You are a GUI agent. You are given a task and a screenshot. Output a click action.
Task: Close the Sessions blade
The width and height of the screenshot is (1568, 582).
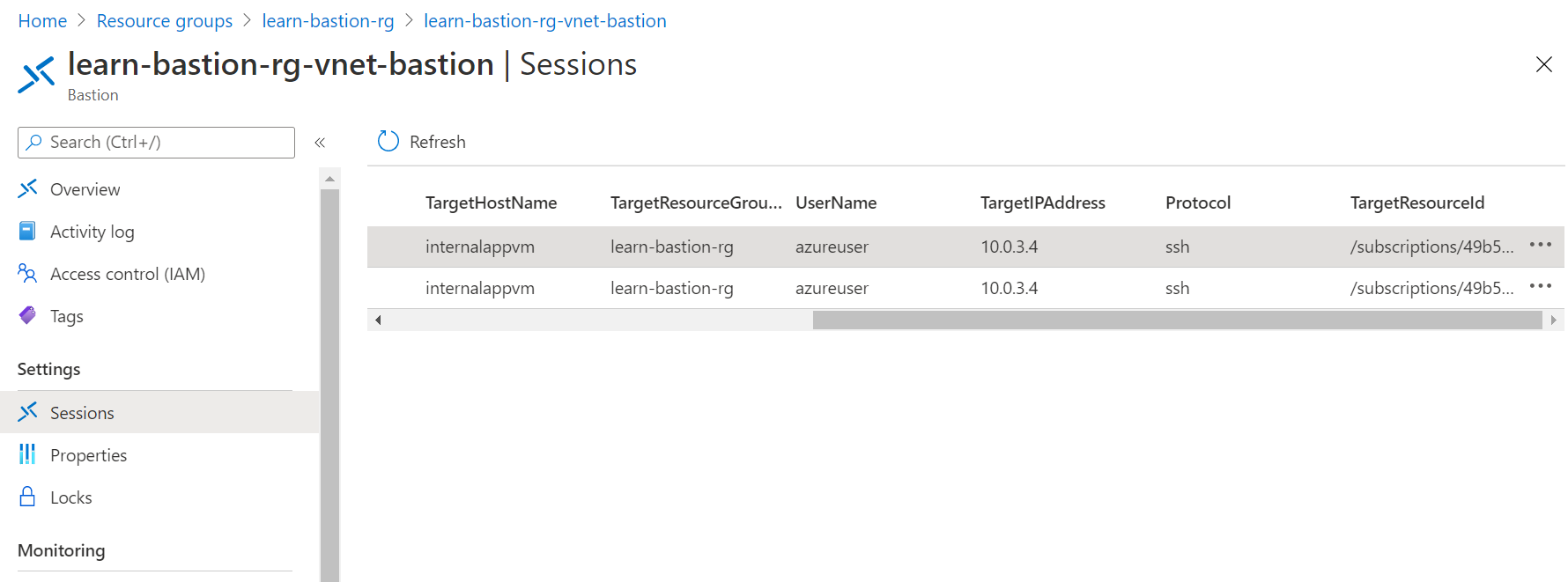click(1543, 64)
